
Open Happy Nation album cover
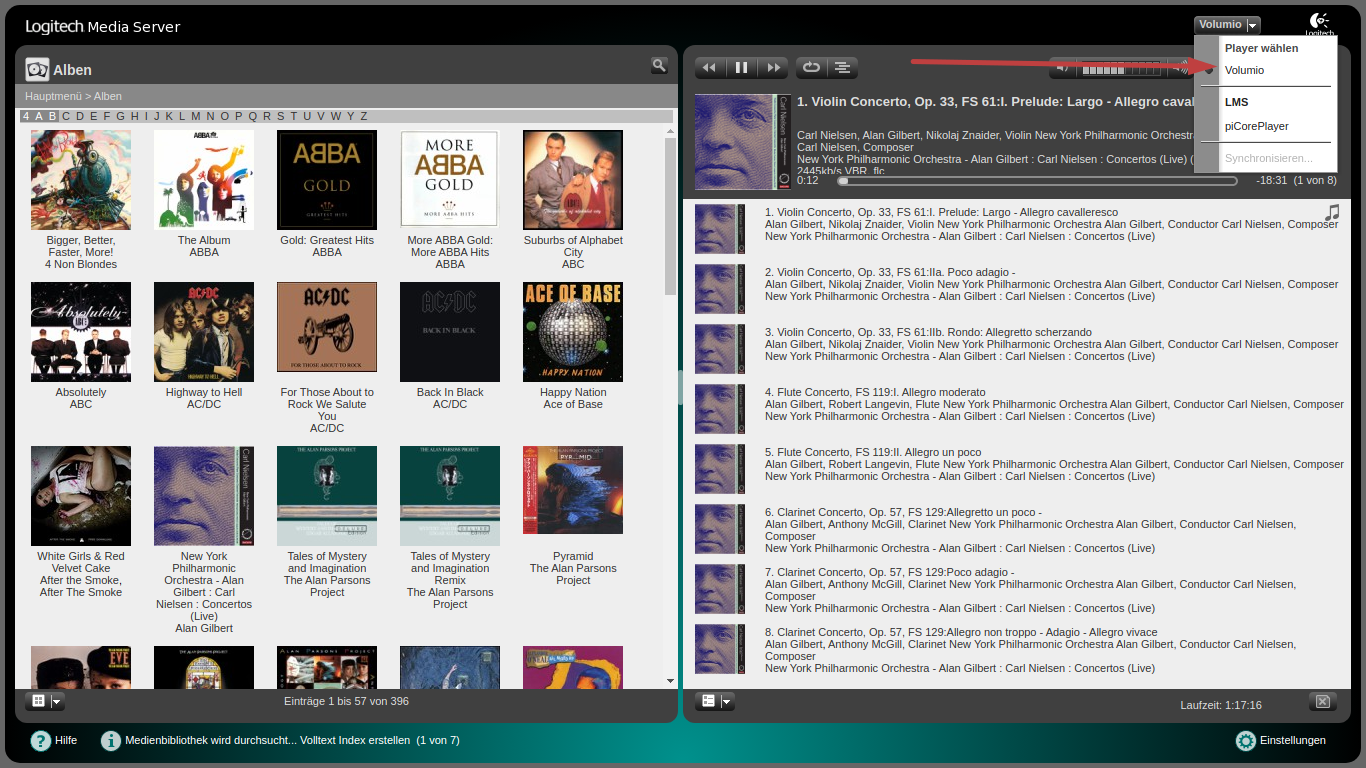(573, 332)
